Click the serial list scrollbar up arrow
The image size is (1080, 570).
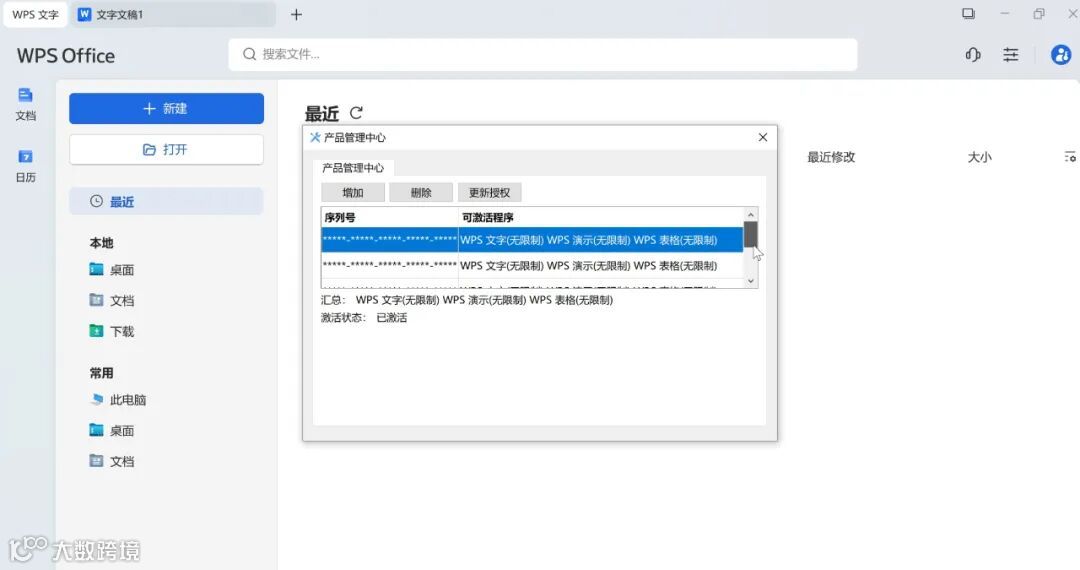pos(751,215)
